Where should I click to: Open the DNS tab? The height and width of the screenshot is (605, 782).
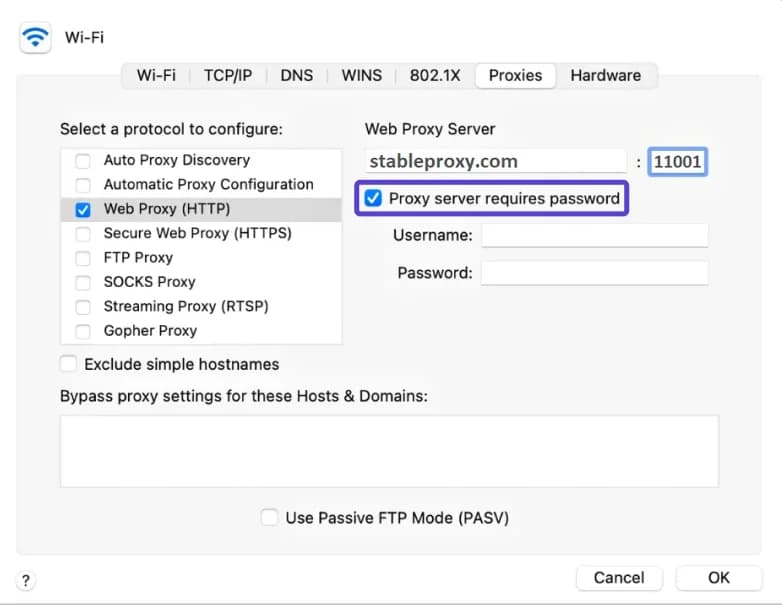(296, 75)
